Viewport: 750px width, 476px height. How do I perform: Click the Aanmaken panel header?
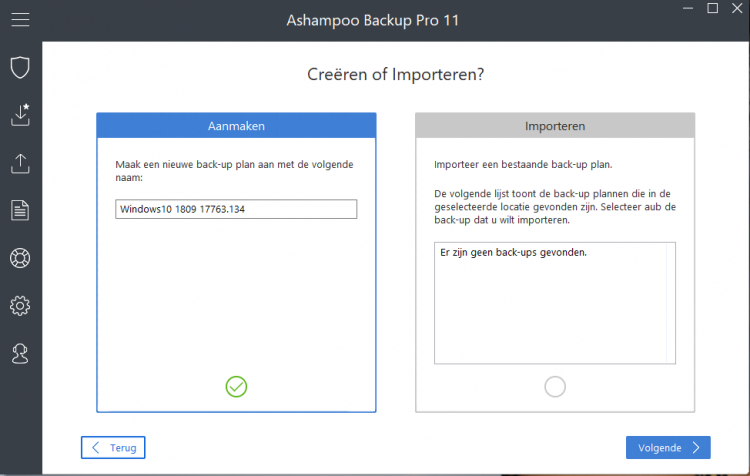pyautogui.click(x=236, y=126)
